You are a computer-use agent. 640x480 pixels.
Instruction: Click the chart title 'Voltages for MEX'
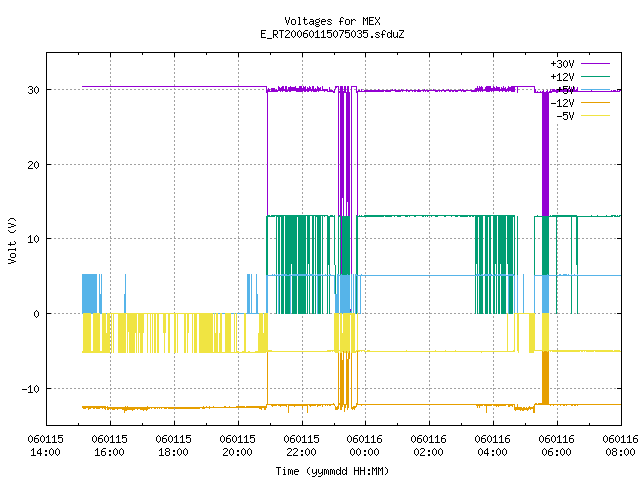coord(332,21)
